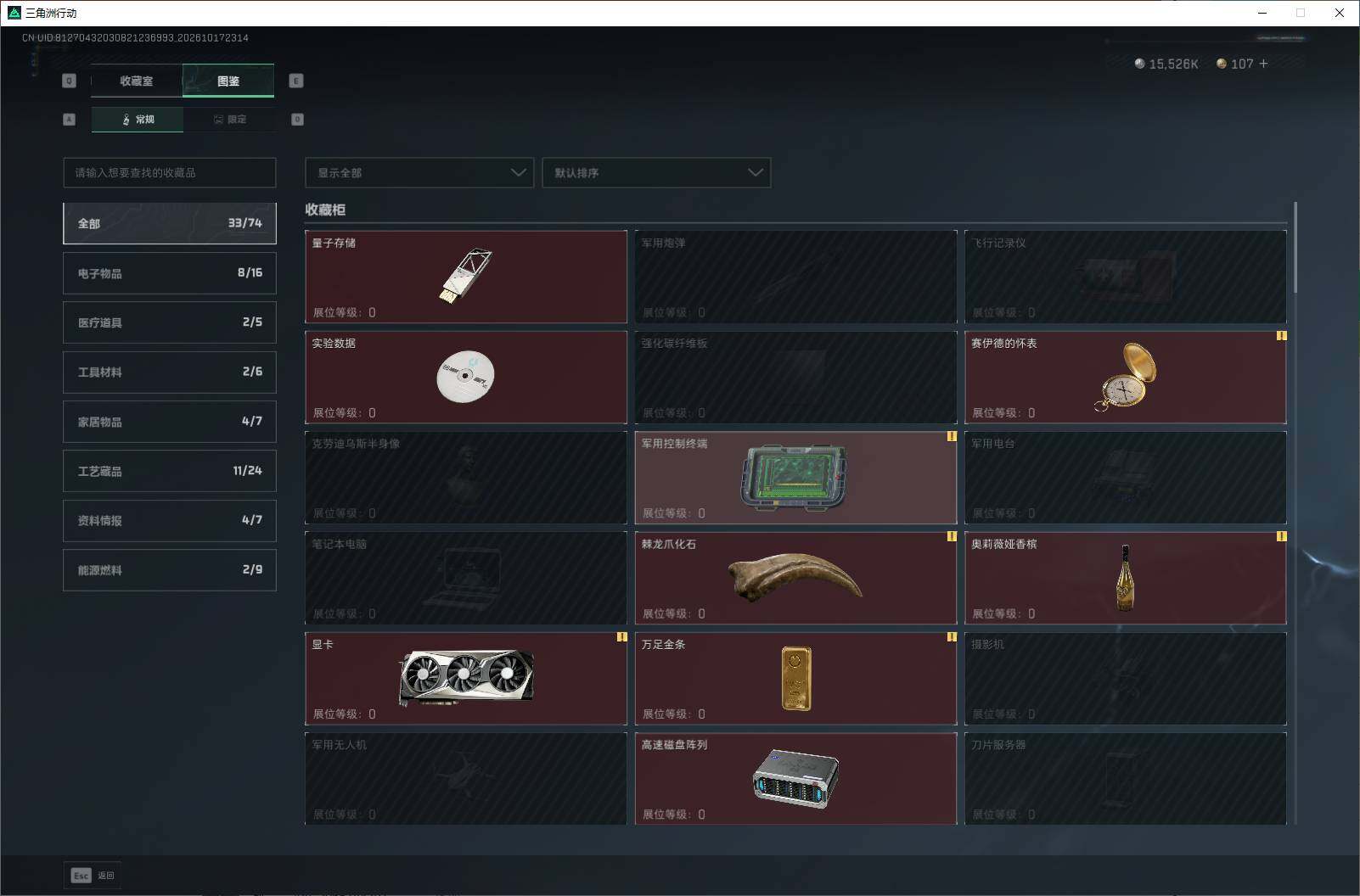Select the 全部 33/74 category
The height and width of the screenshot is (896, 1360).
pyautogui.click(x=170, y=223)
